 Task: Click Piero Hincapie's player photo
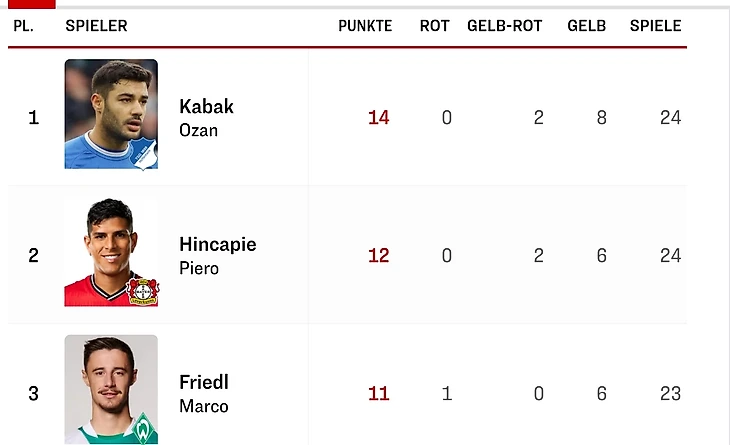click(111, 250)
